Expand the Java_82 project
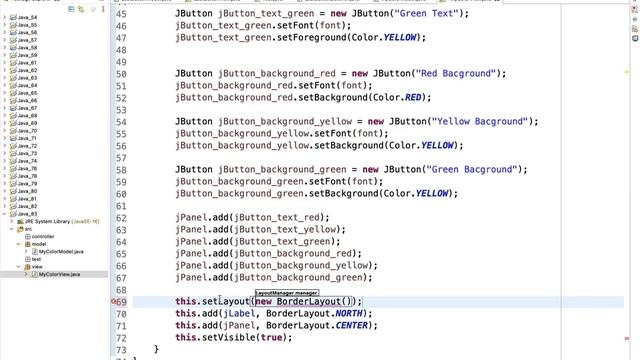640x360 pixels. pos(4,206)
